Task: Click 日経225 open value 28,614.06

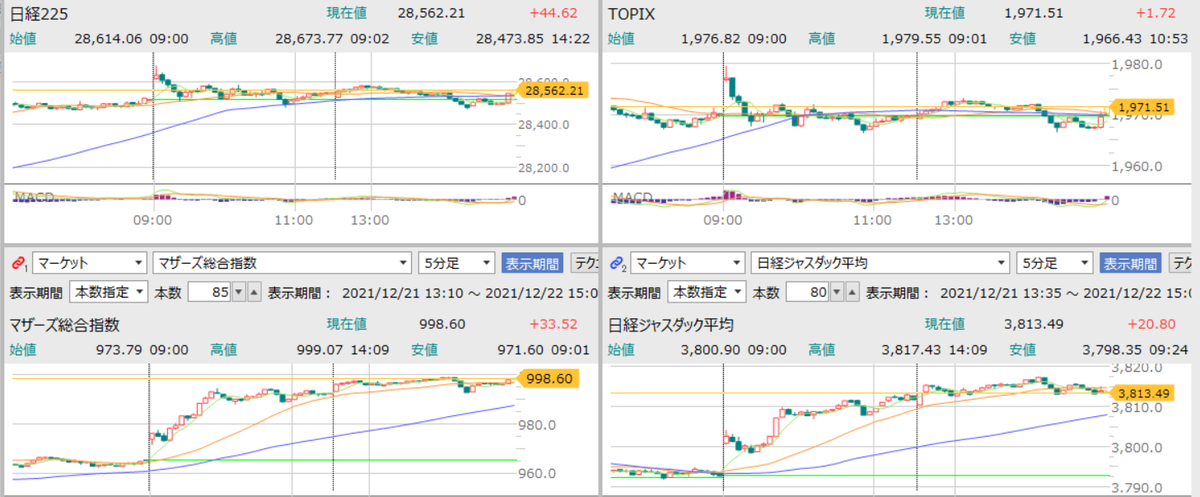Action: 109,39
